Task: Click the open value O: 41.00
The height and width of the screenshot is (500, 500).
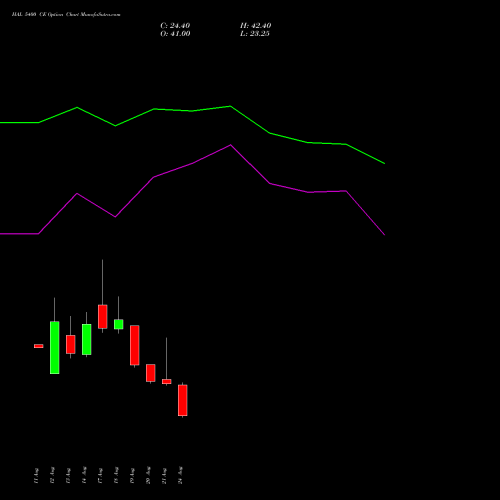Action: pos(175,34)
